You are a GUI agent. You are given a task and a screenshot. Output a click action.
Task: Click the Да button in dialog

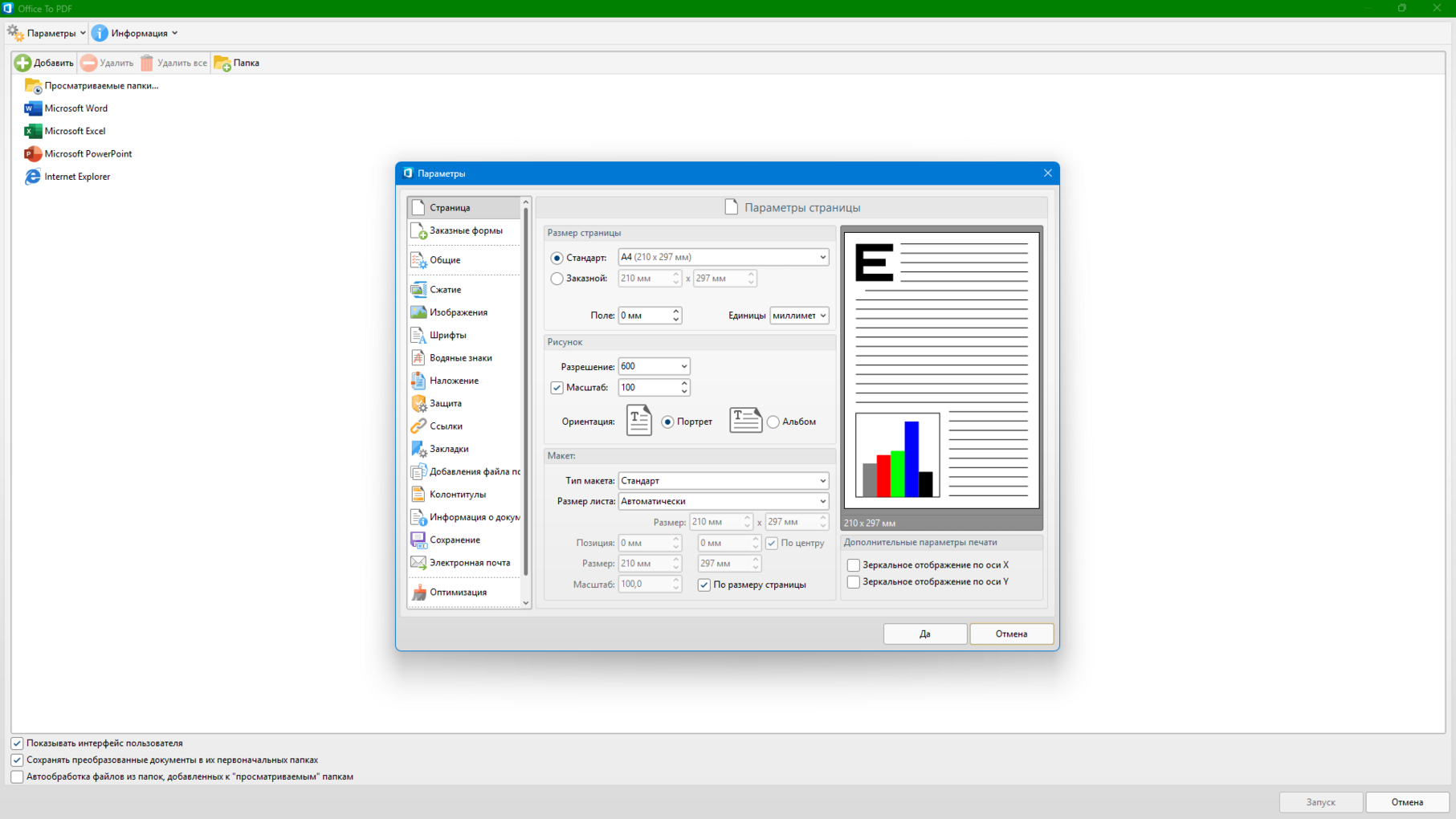click(924, 634)
